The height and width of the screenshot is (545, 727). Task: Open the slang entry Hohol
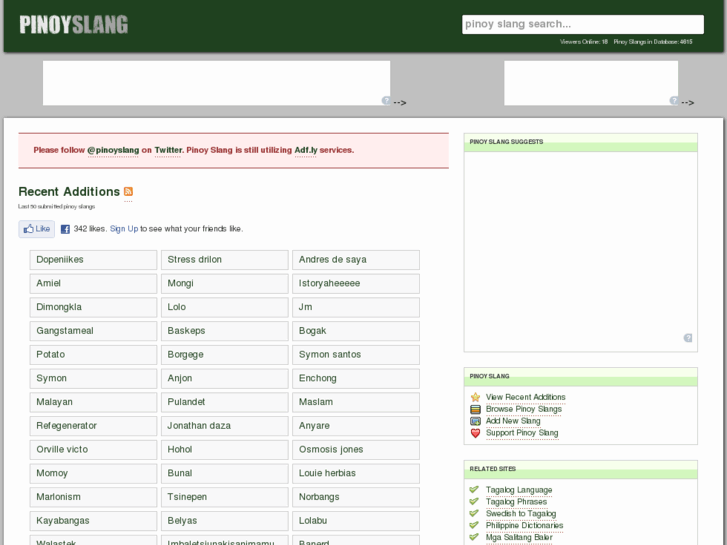click(x=224, y=449)
